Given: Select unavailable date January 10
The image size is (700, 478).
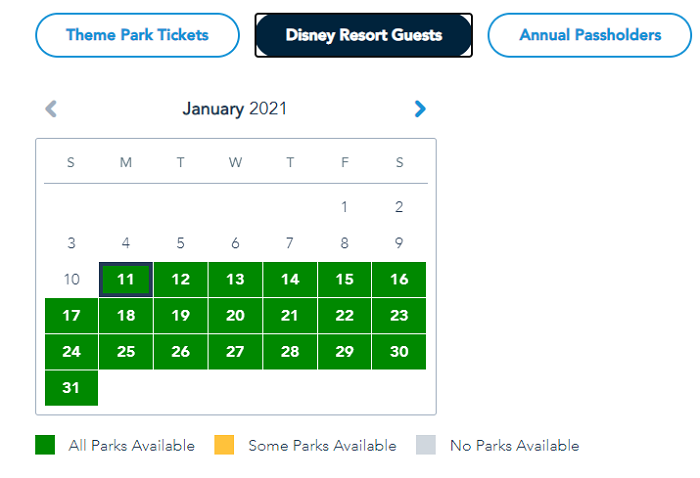Looking at the screenshot, I should 71,280.
